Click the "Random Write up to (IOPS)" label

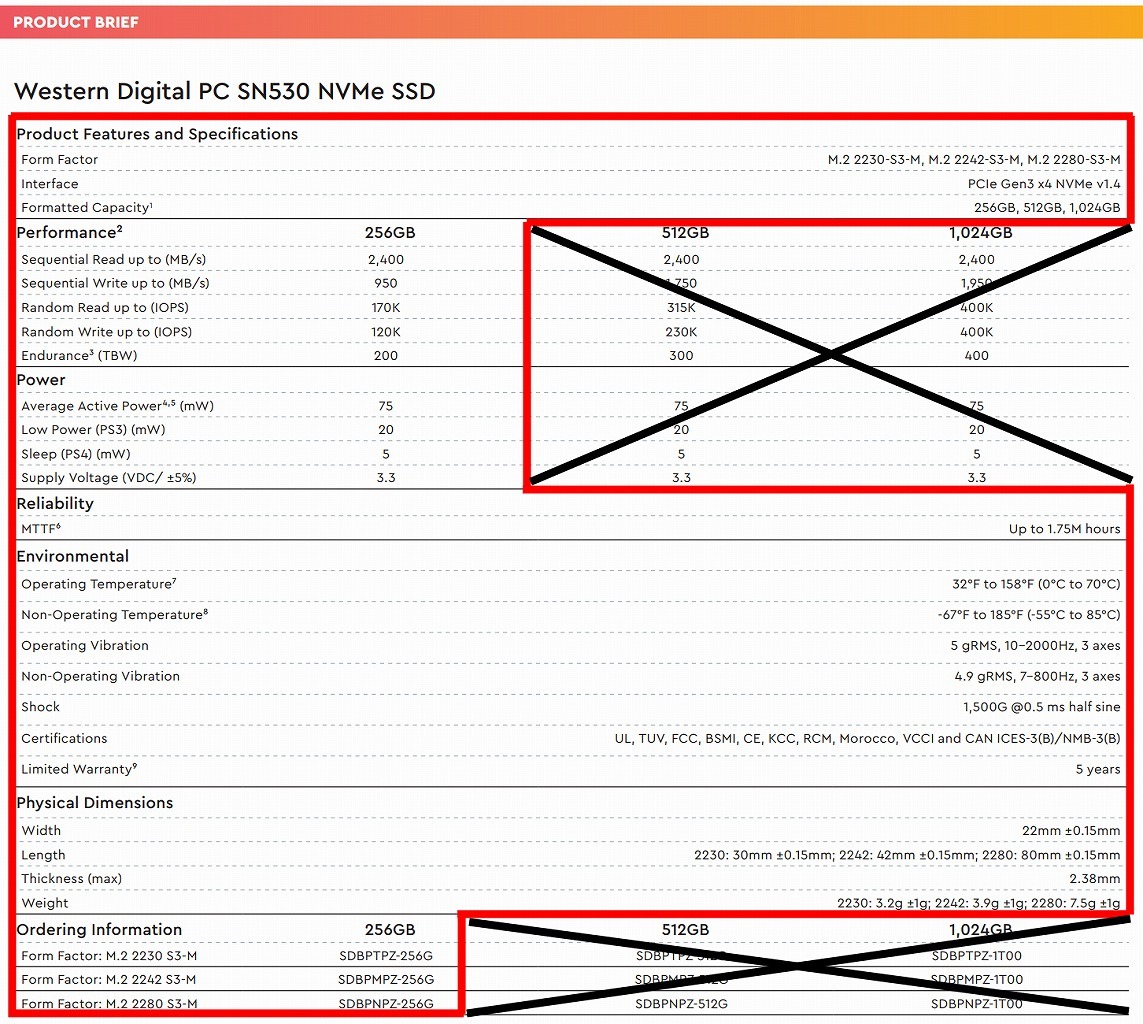click(x=106, y=332)
